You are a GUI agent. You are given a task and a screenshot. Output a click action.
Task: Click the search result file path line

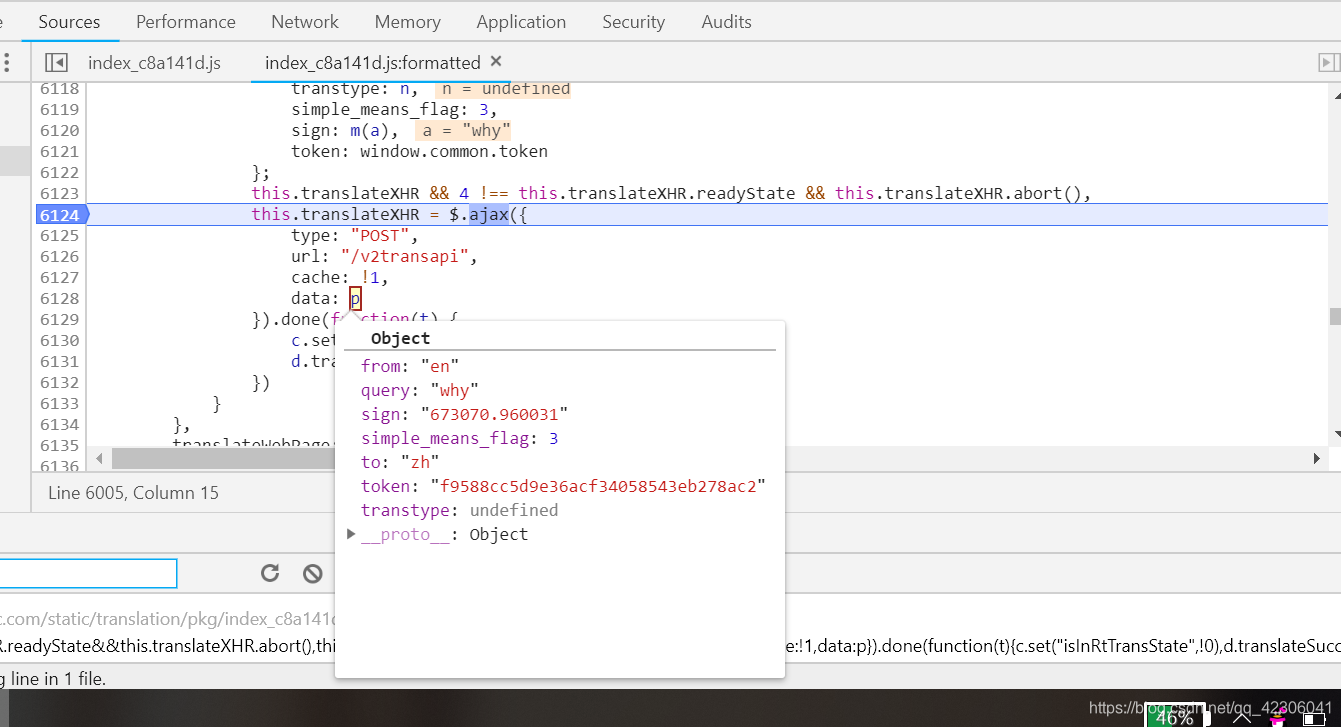(167, 619)
